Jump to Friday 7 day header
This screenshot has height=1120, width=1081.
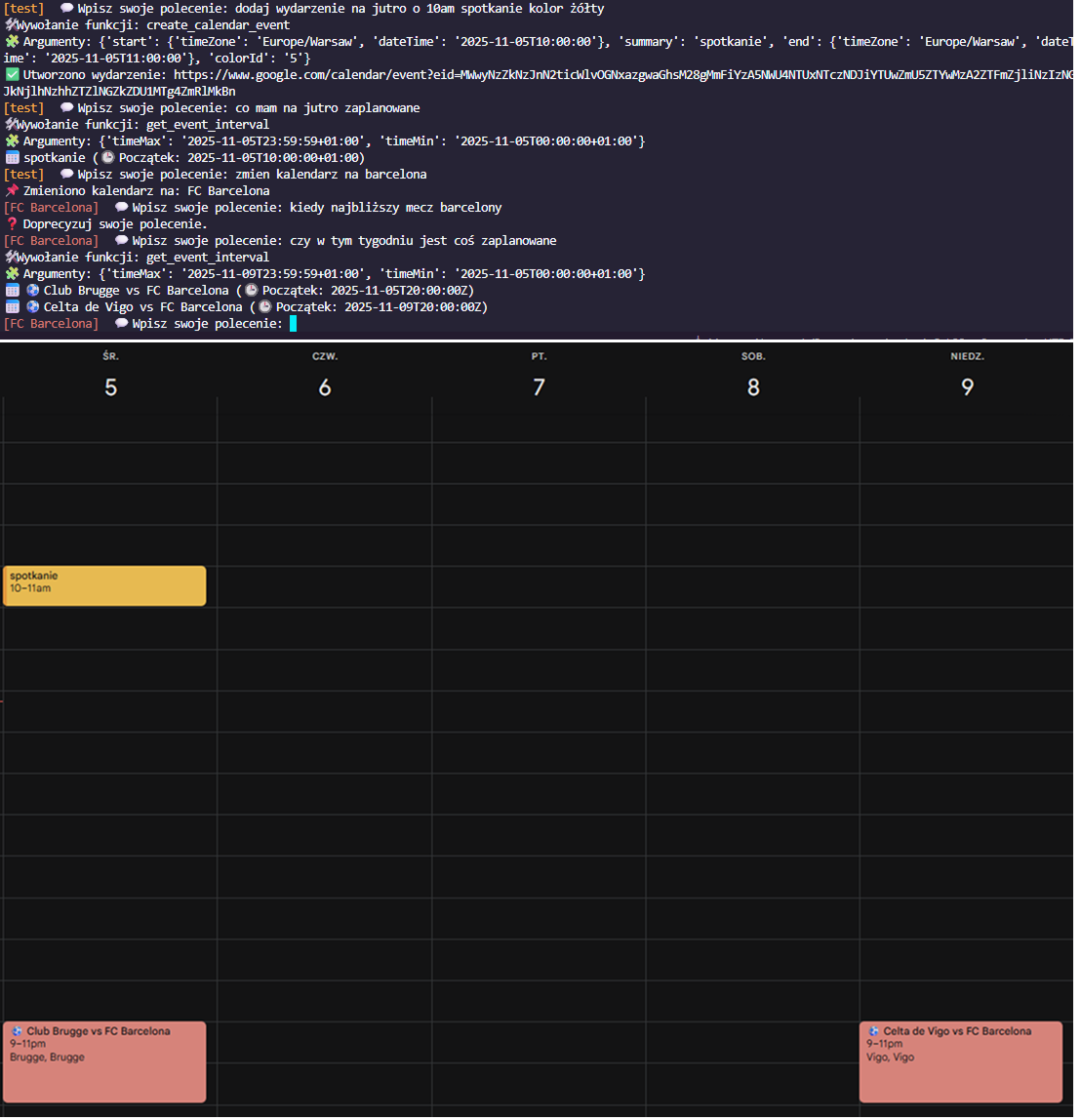539,387
